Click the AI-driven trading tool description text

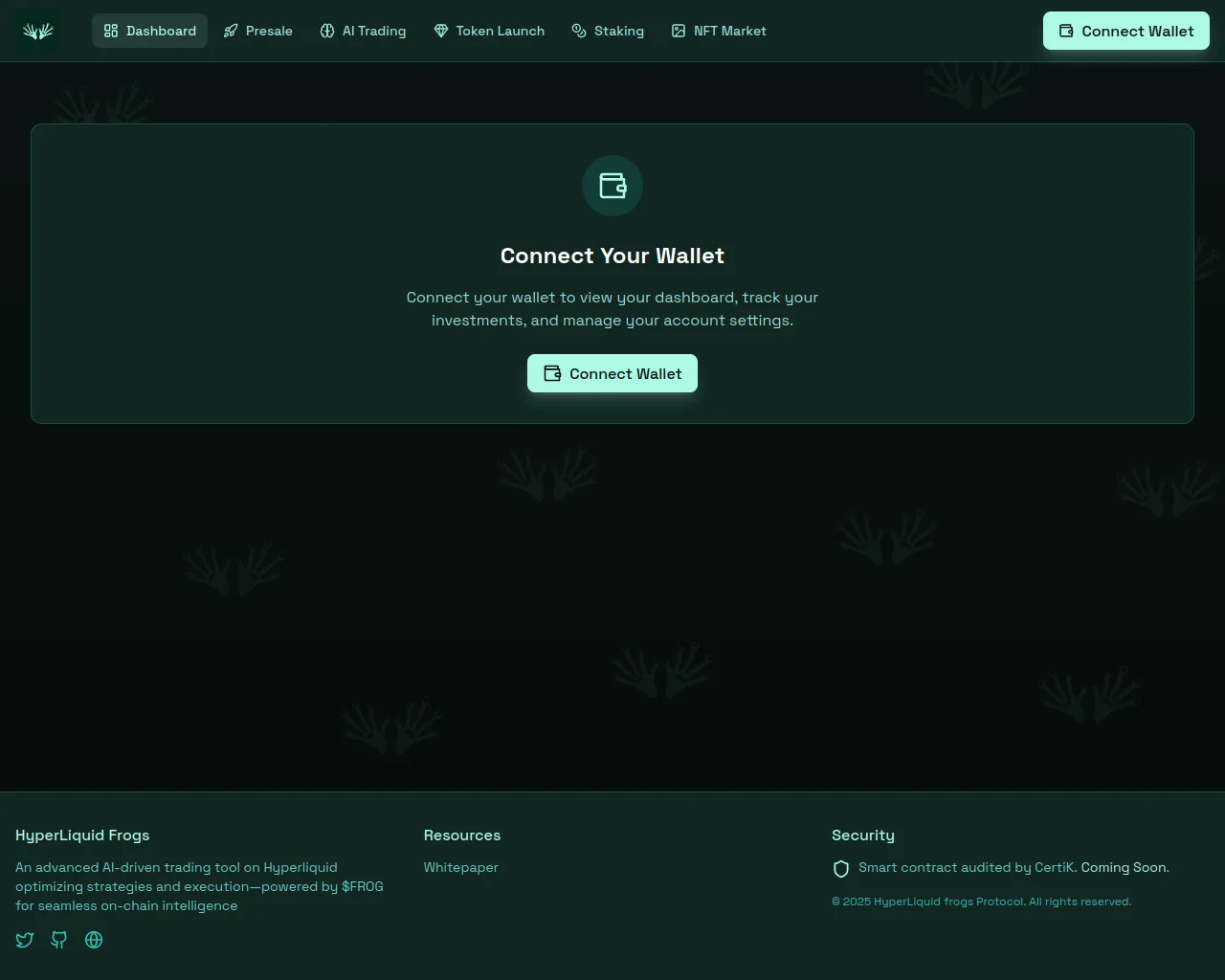[x=199, y=886]
